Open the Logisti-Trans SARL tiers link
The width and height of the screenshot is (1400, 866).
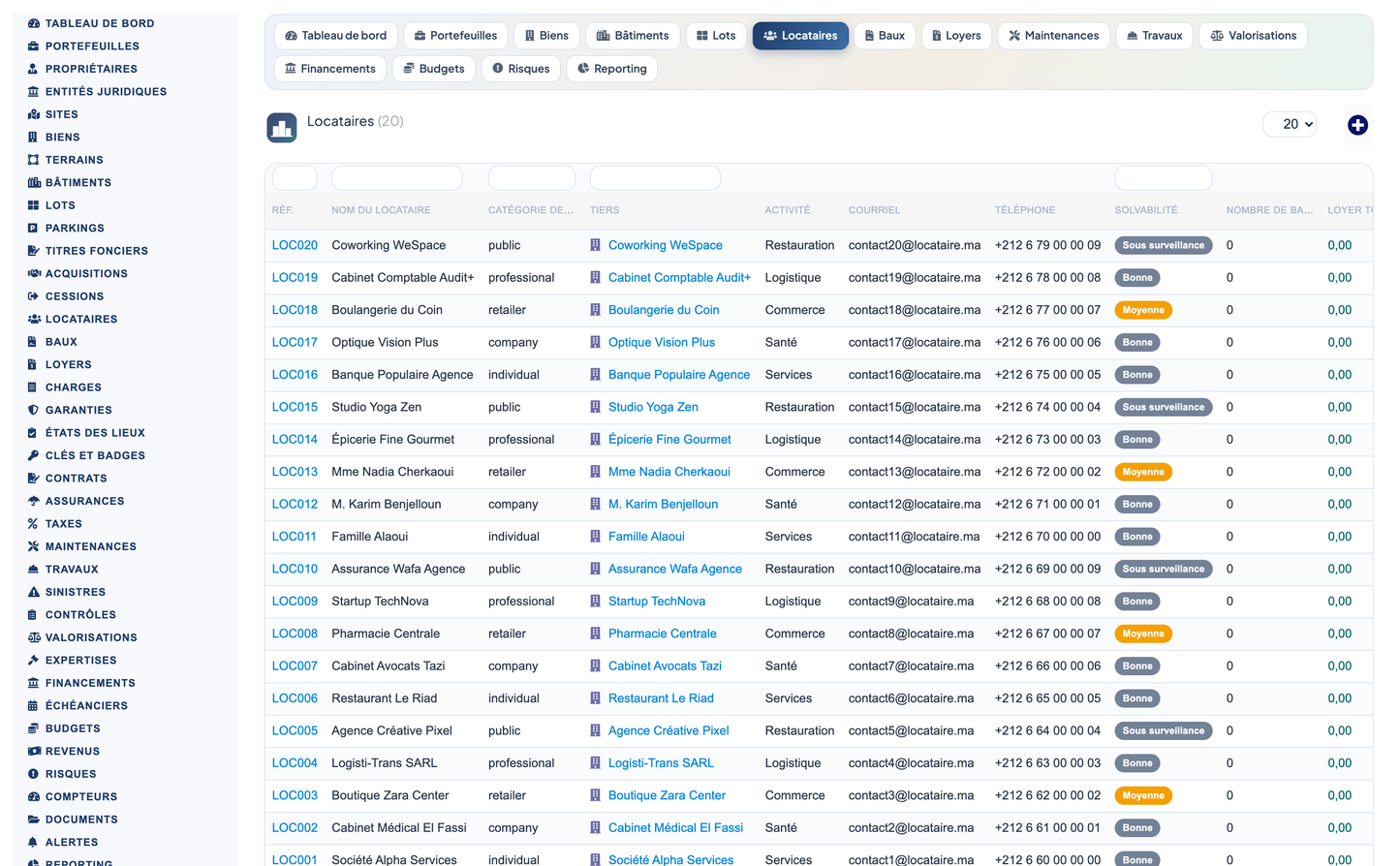[661, 763]
